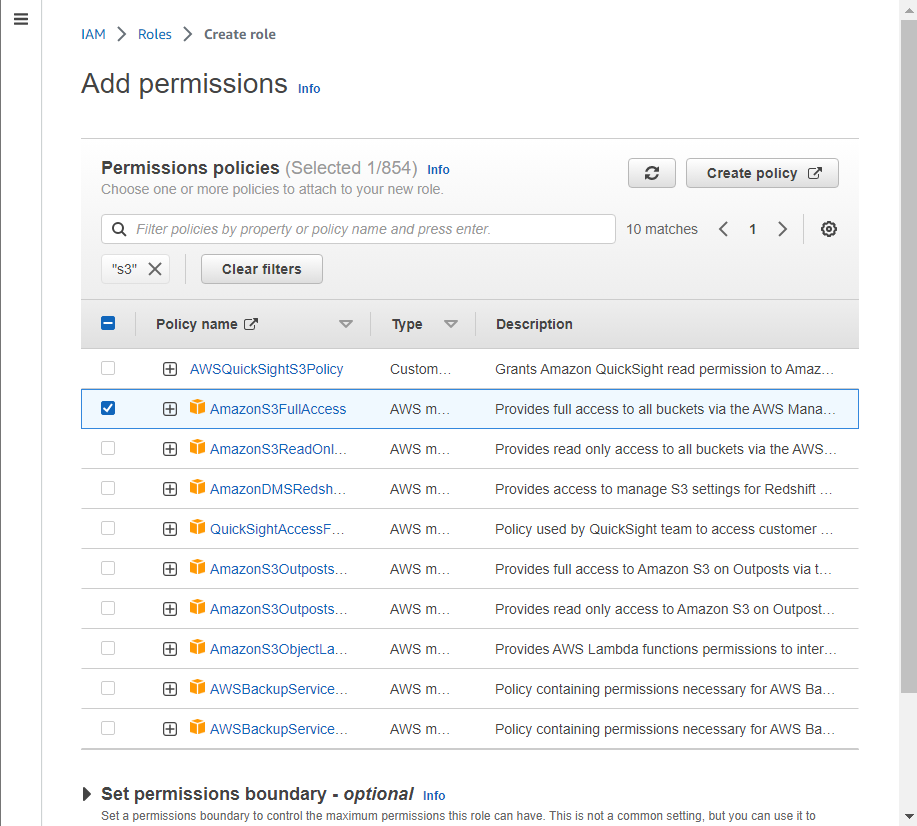This screenshot has width=917, height=826.
Task: Expand the AmazonS3ReadOnly policy details
Action: tap(169, 448)
